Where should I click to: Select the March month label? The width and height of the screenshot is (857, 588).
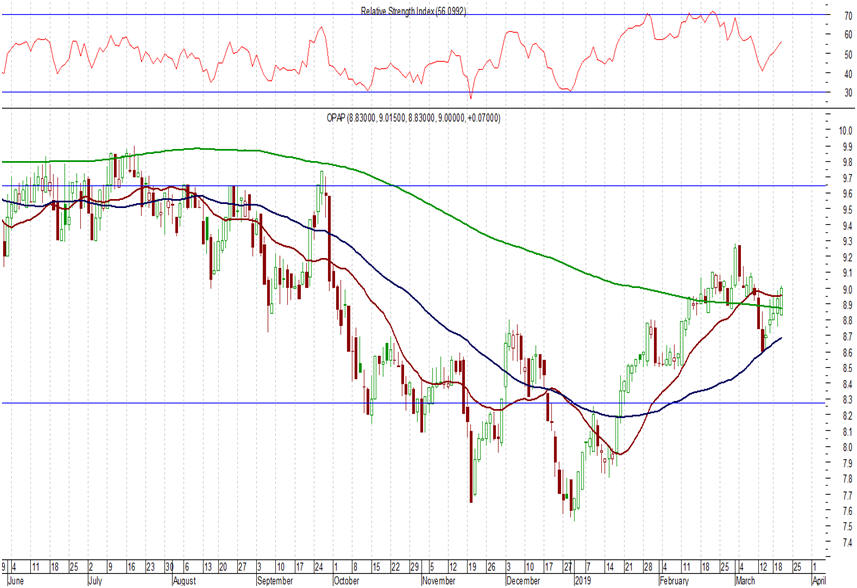(744, 580)
